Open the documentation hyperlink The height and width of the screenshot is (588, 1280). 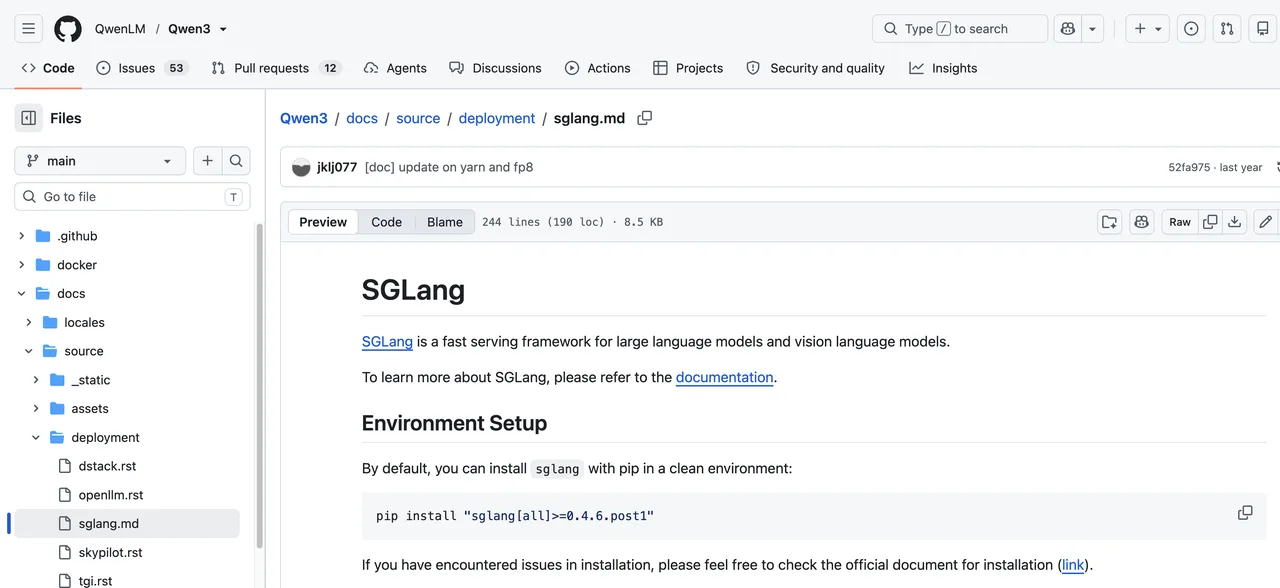(x=725, y=378)
